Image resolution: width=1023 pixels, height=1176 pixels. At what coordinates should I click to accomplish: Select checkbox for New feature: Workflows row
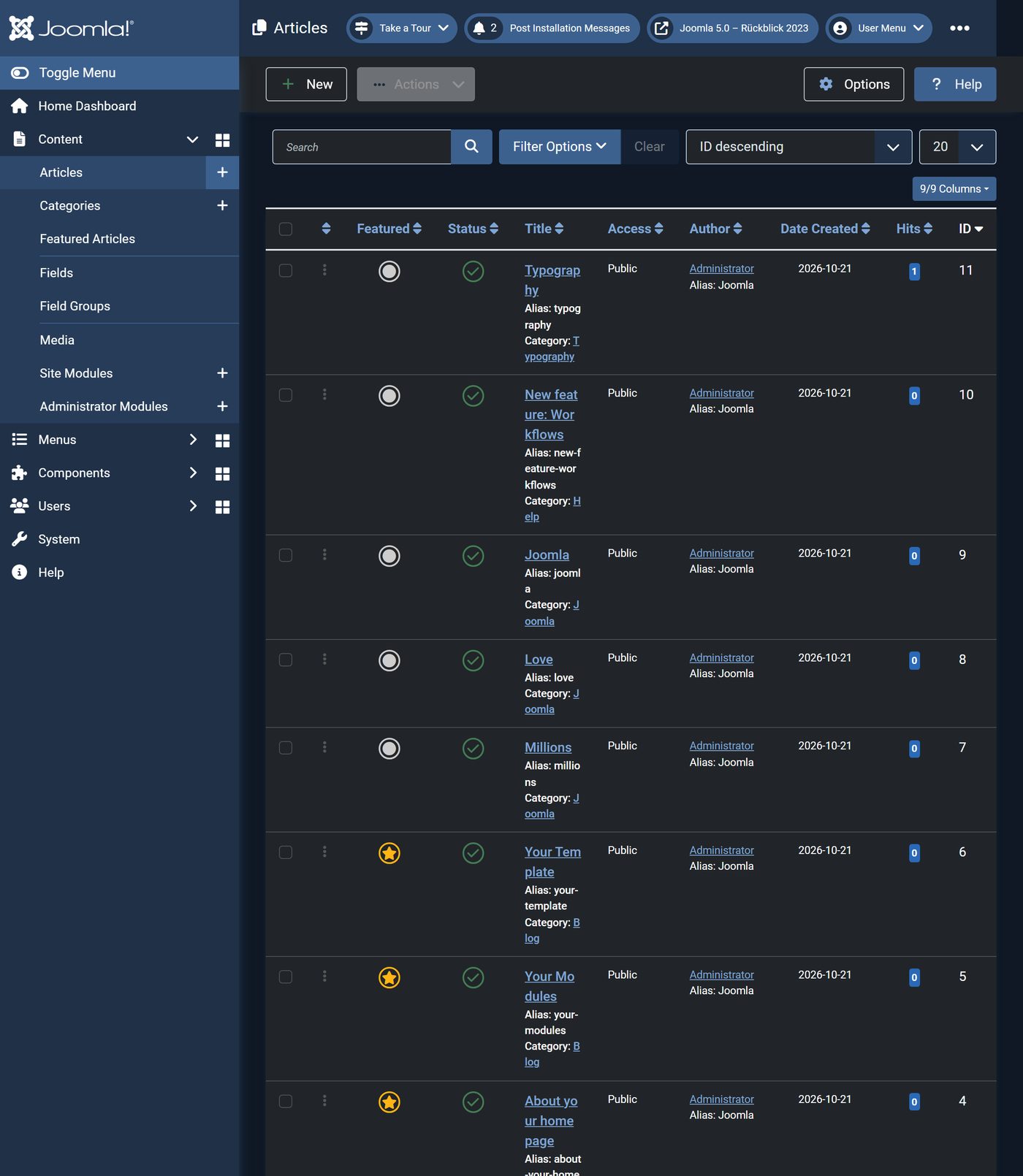click(x=286, y=394)
